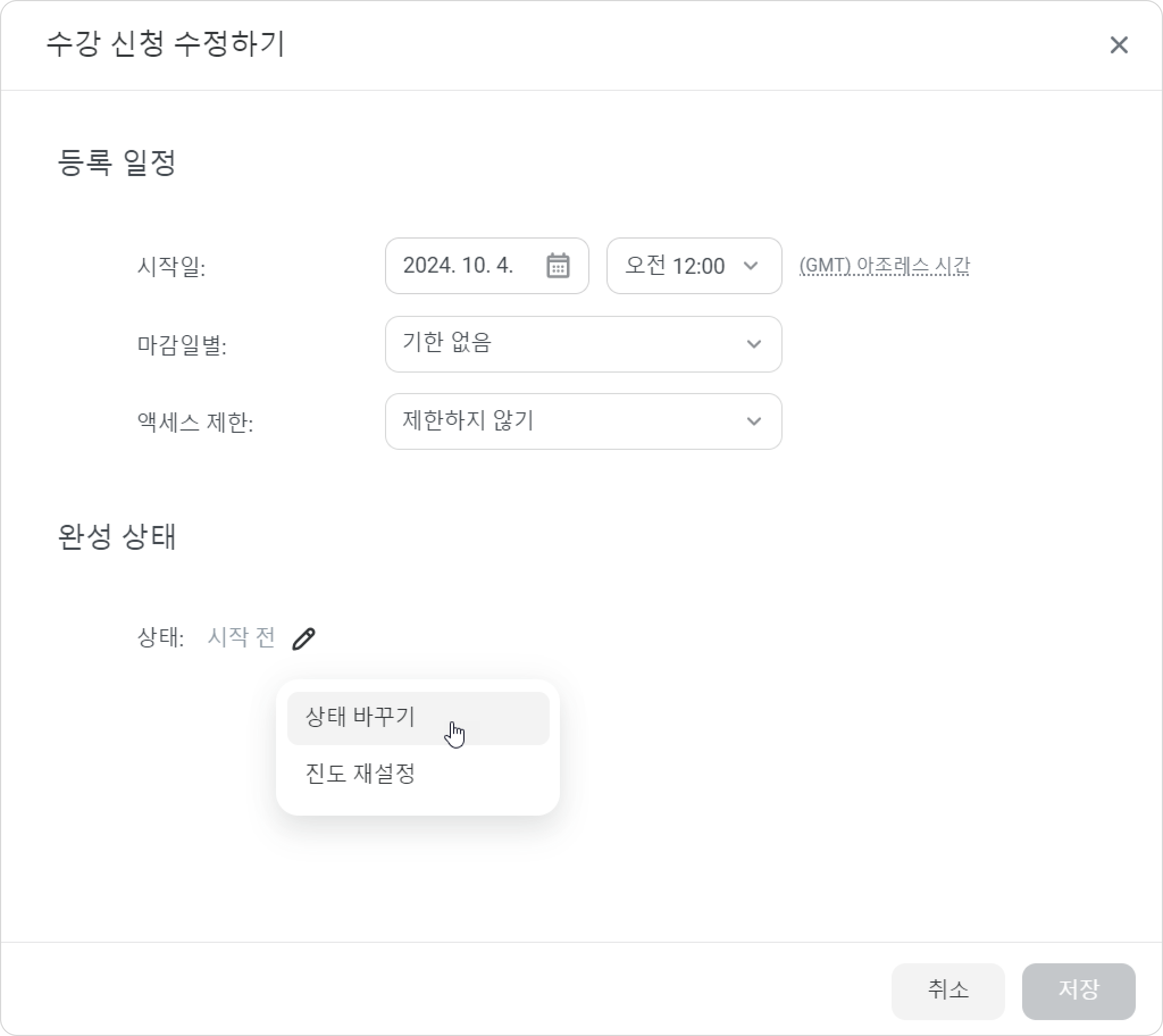Screen dimensions: 1163x1036
Task: Click the 마감일별 field label
Action: coord(182,344)
